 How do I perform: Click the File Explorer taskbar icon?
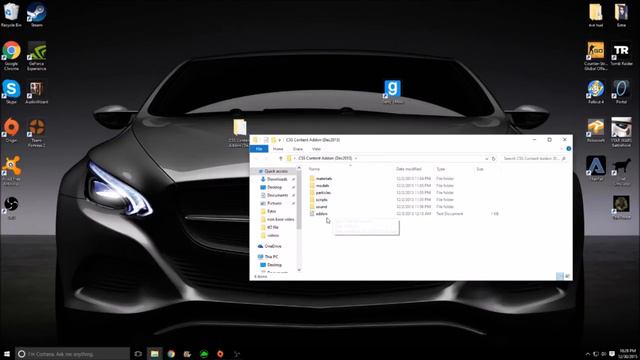tap(155, 353)
